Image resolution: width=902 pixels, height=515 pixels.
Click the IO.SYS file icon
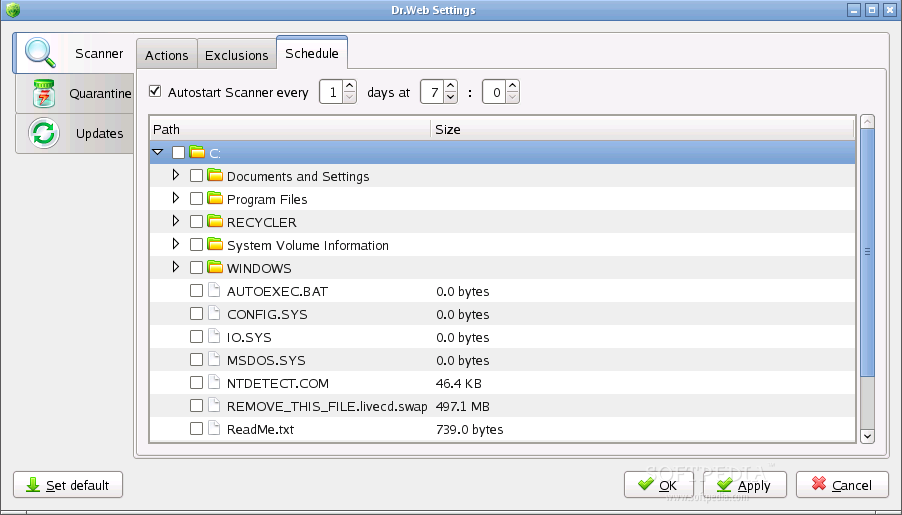[214, 336]
